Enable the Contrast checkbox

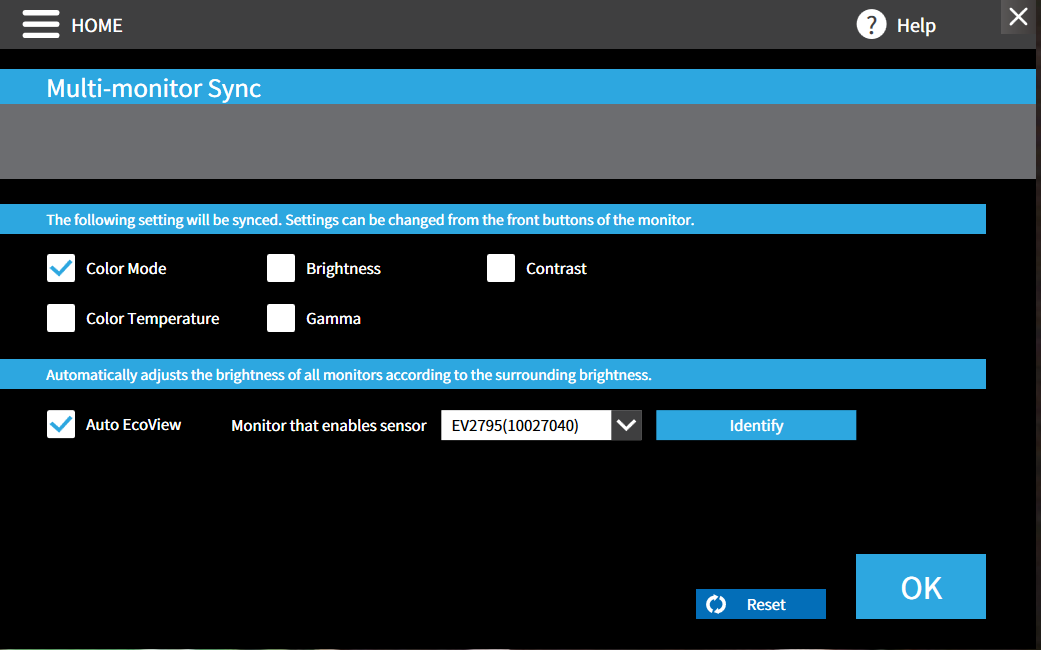pos(501,268)
